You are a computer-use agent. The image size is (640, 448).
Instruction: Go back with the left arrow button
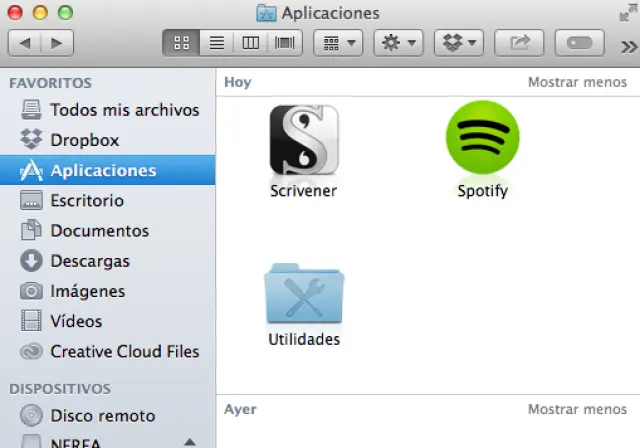[x=25, y=43]
